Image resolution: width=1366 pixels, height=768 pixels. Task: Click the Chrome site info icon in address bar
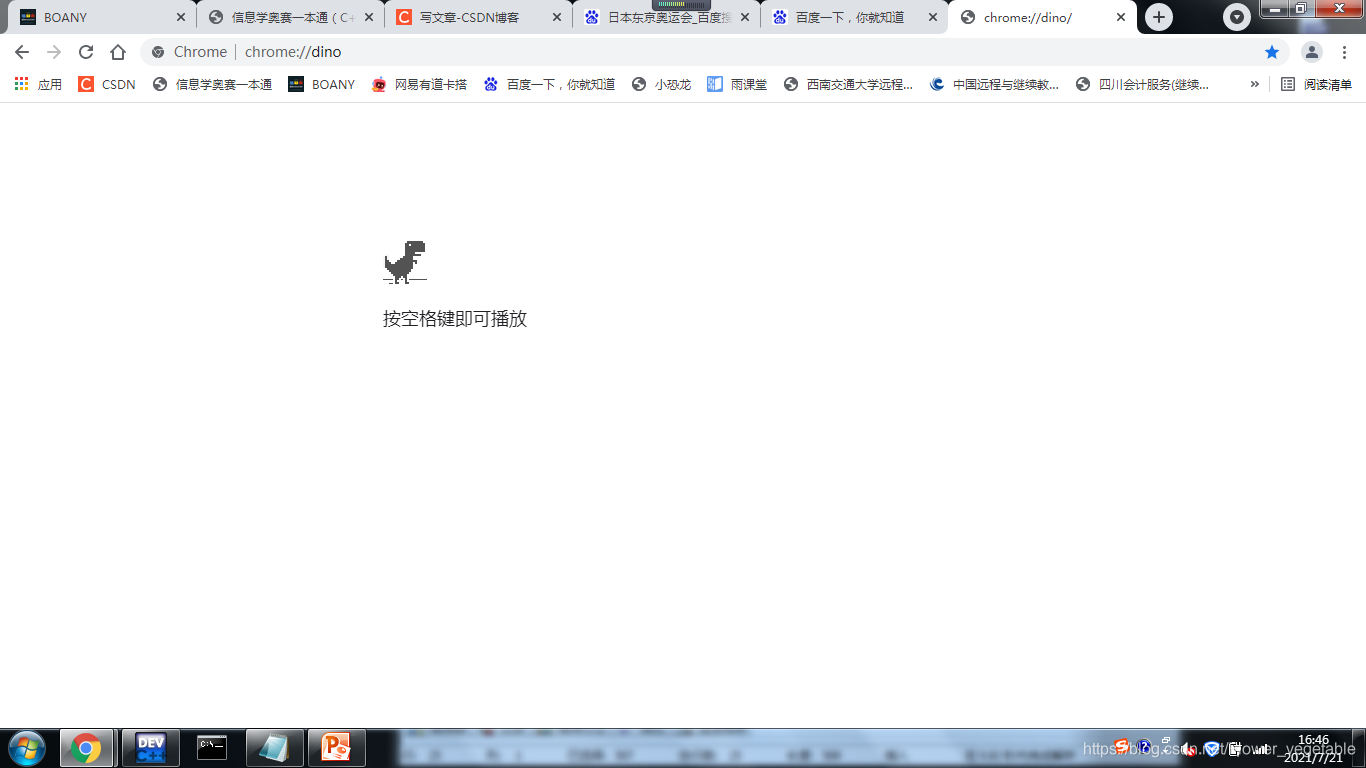click(158, 52)
